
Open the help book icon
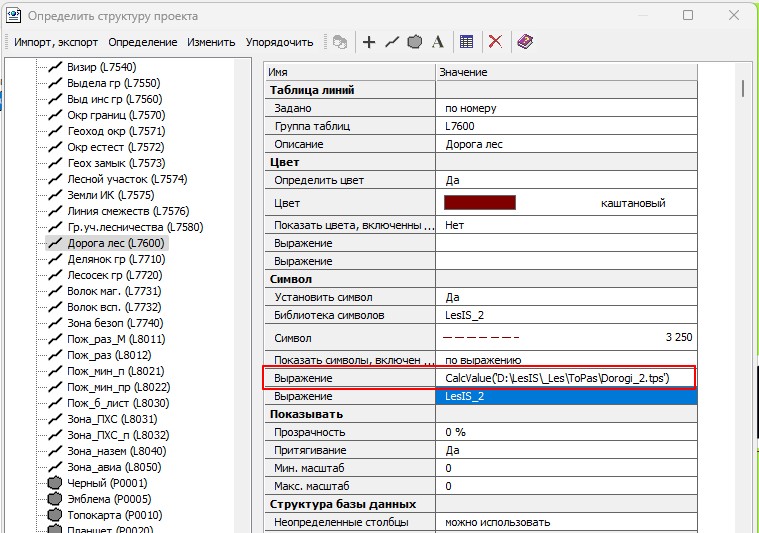click(x=525, y=42)
